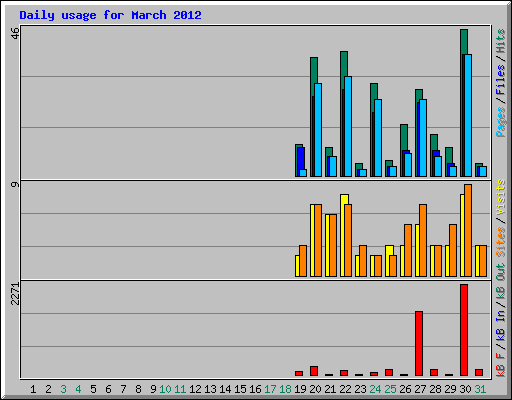Click day 7 on the bottom axis
512x400 pixels.
(x=123, y=389)
